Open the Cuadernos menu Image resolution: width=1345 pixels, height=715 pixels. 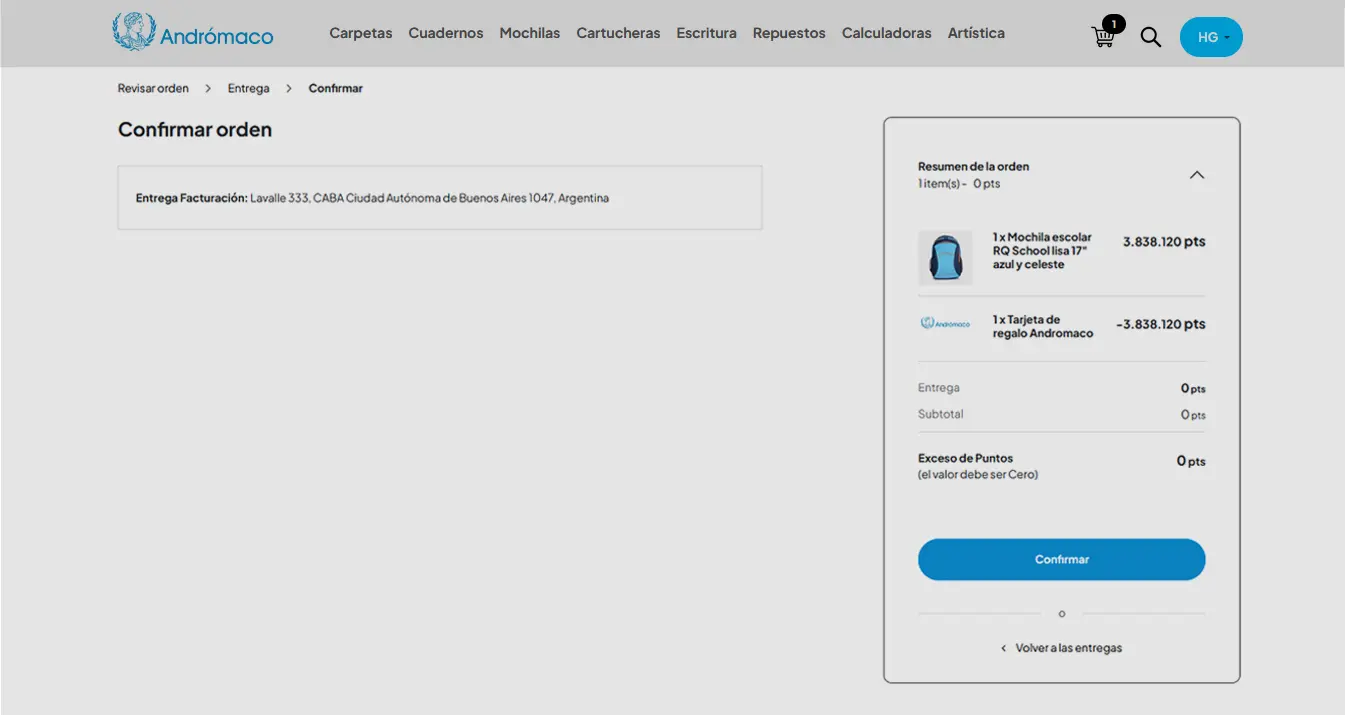click(x=446, y=33)
